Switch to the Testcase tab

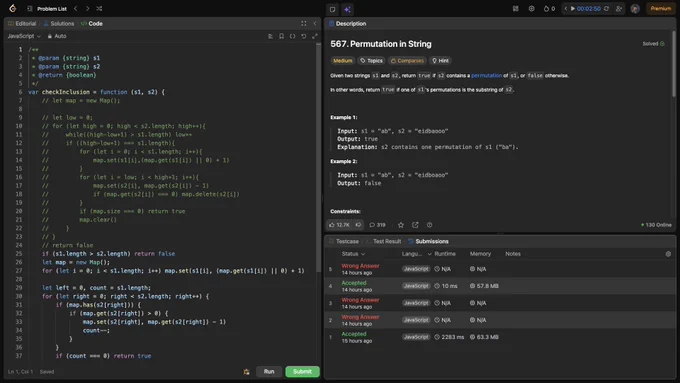click(344, 241)
